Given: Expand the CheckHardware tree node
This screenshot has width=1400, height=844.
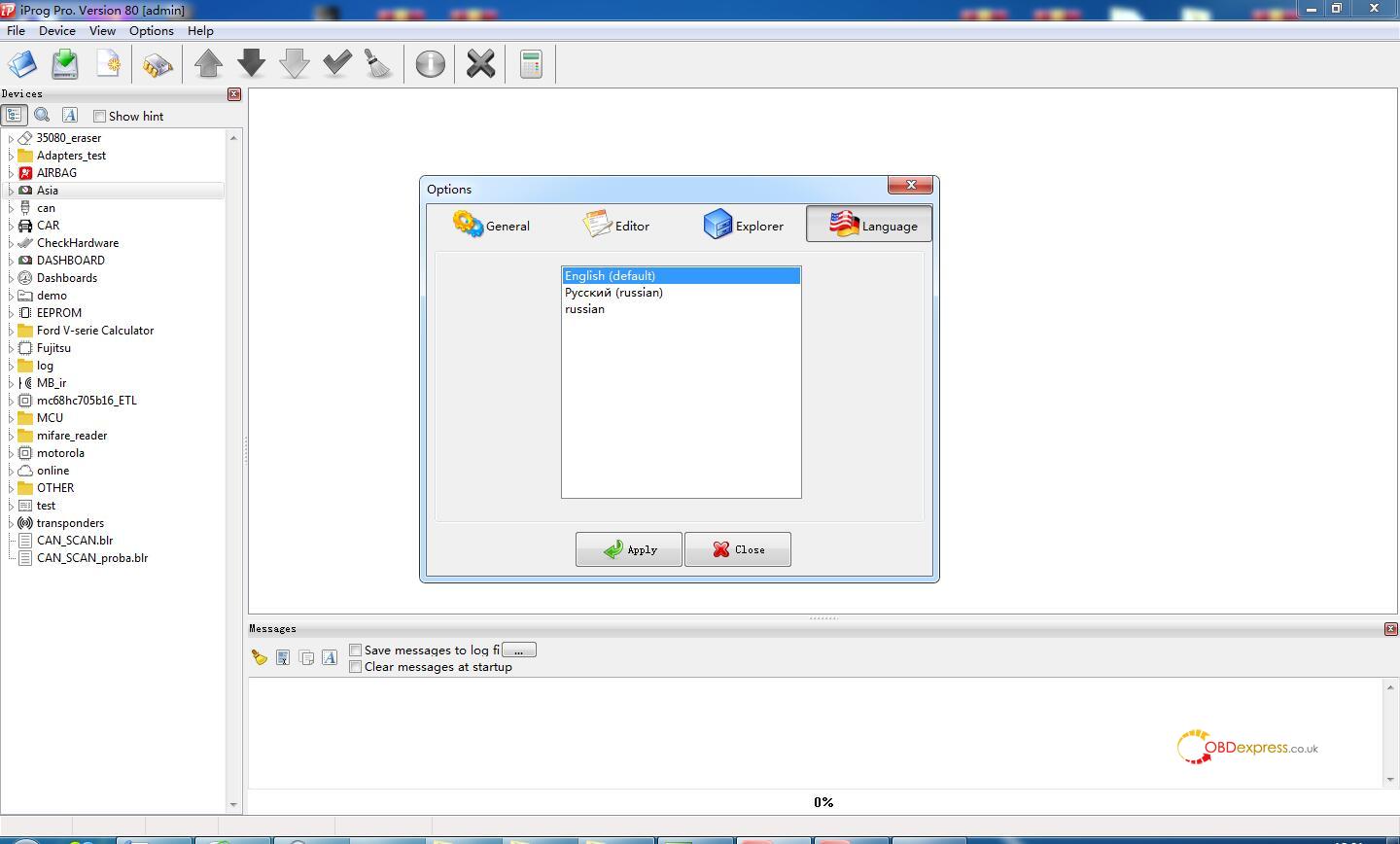Looking at the screenshot, I should [x=11, y=243].
